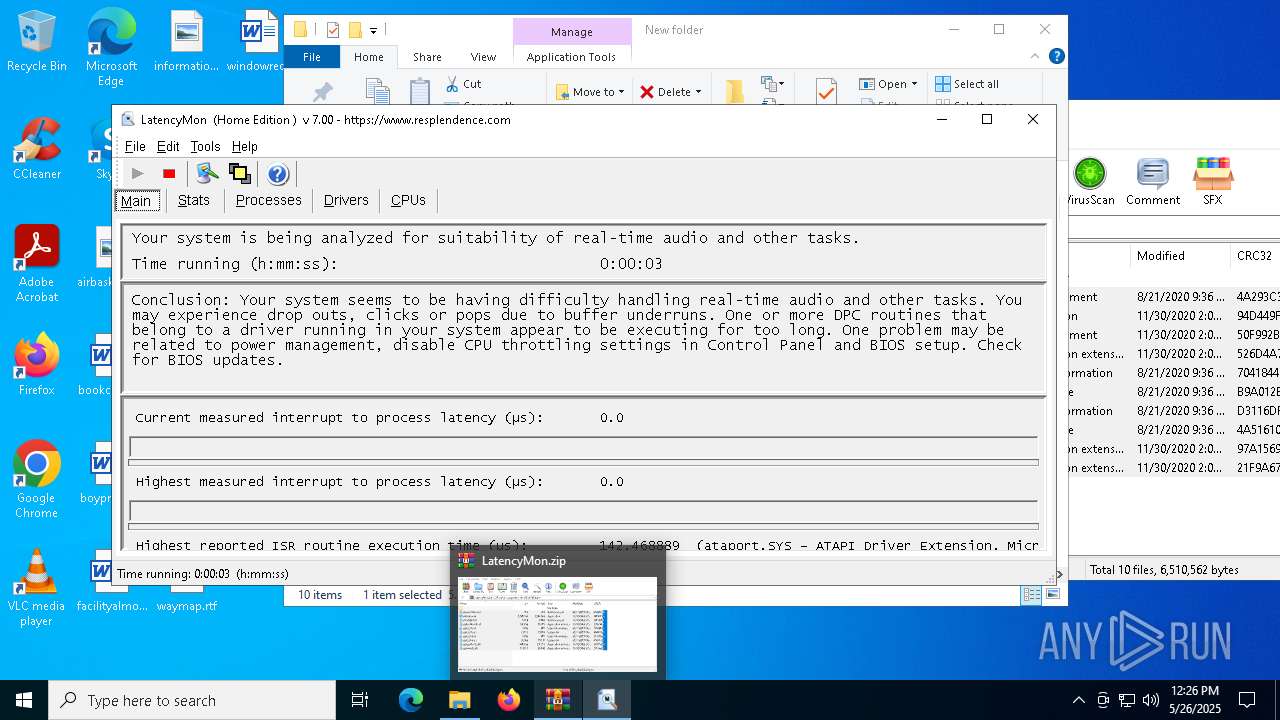Click the Manage contextual tab in Explorer
Screen dimensions: 1280x720
point(572,31)
